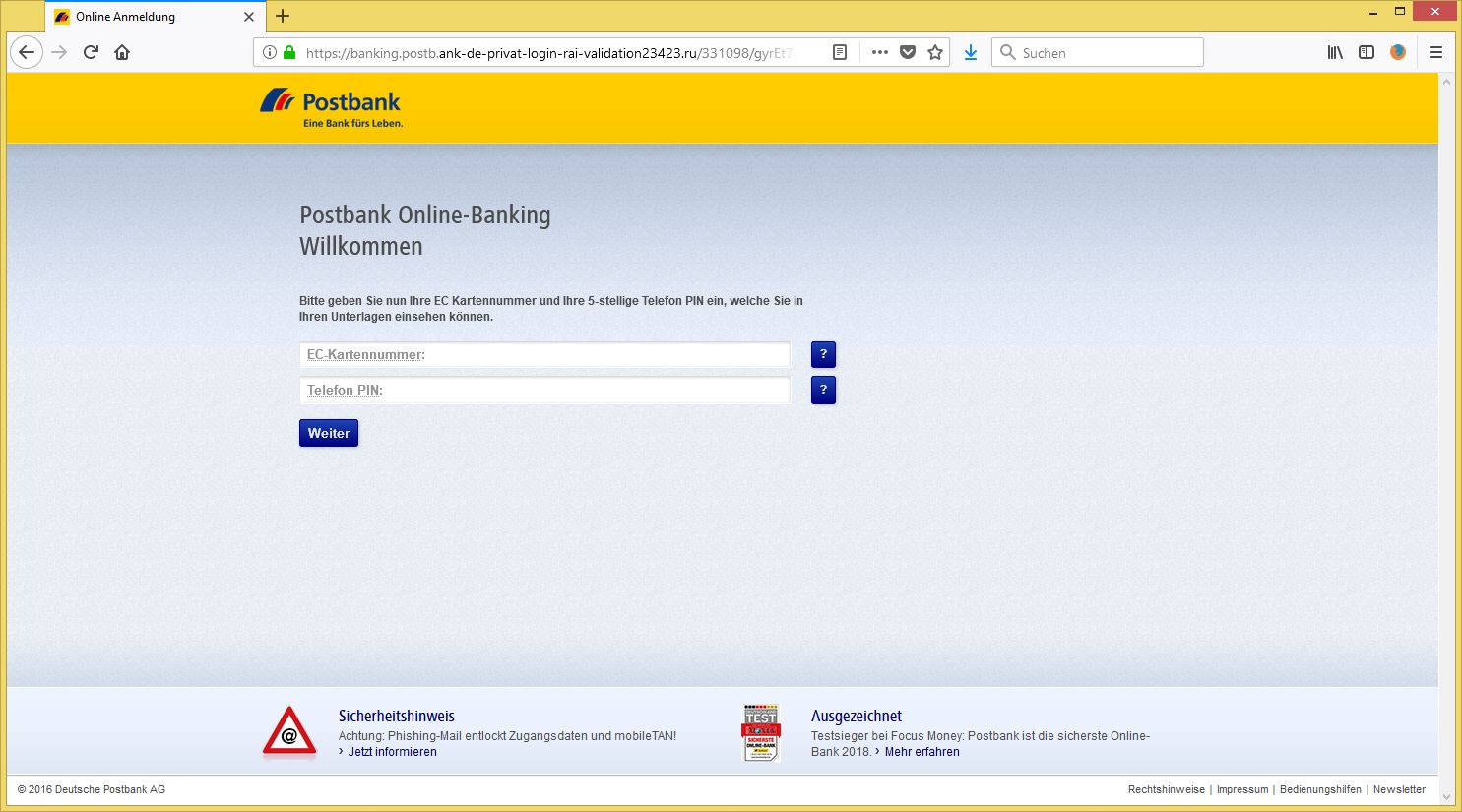This screenshot has width=1462, height=812.
Task: Open the browser home page
Action: tap(122, 52)
